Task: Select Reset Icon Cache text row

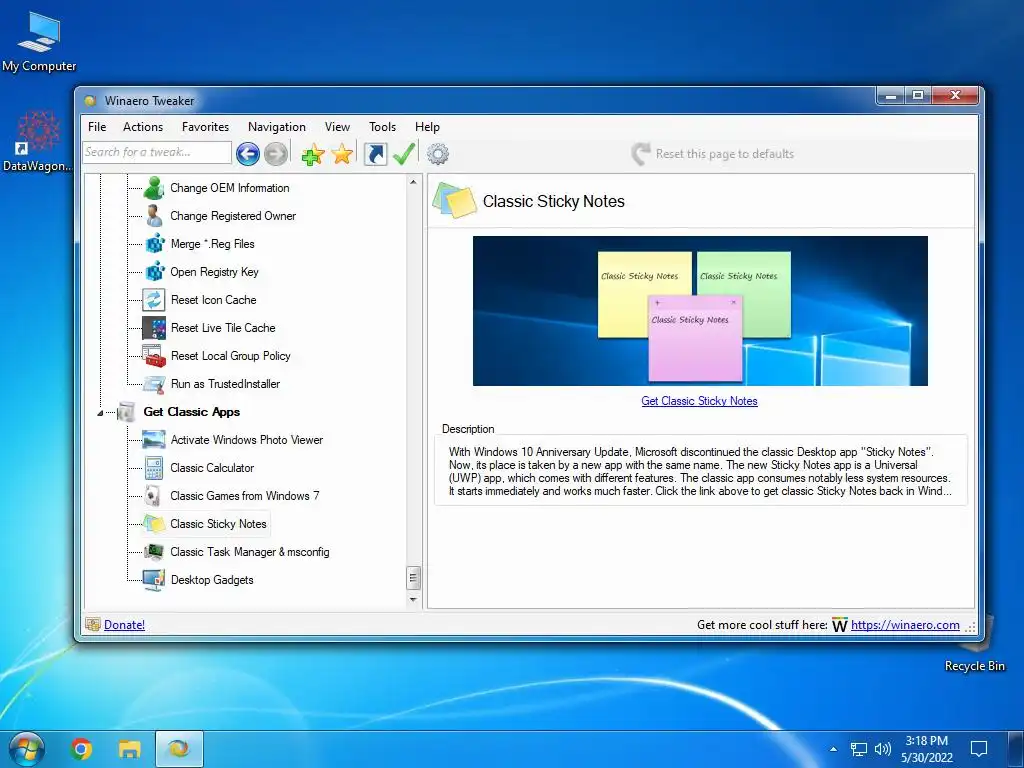Action: (x=214, y=300)
